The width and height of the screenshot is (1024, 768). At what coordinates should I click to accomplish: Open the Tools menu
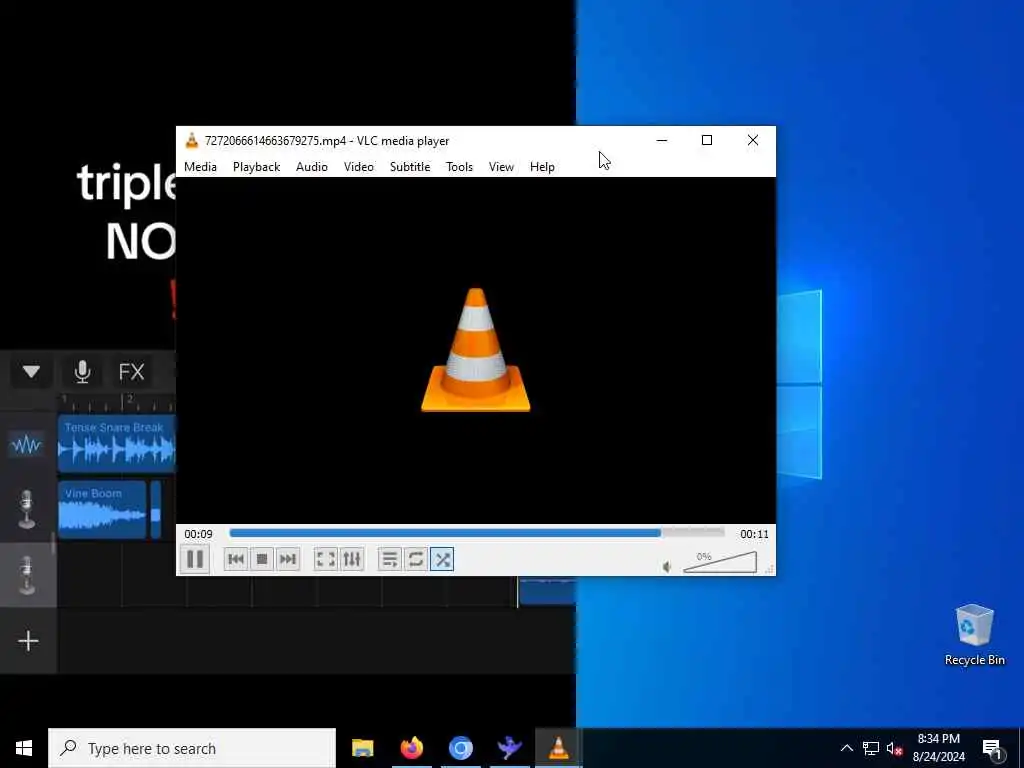[x=459, y=167]
